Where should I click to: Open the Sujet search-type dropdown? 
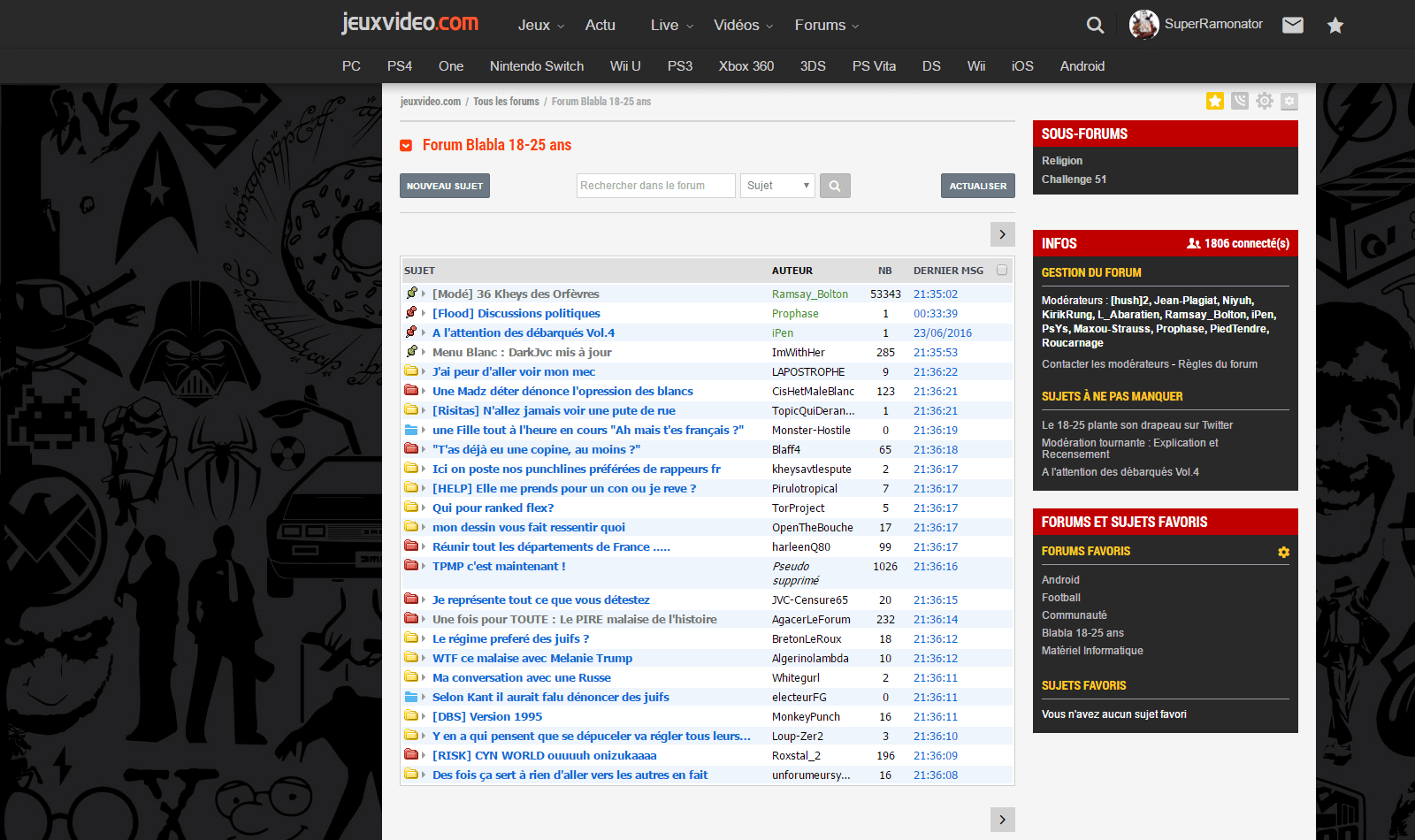point(777,186)
